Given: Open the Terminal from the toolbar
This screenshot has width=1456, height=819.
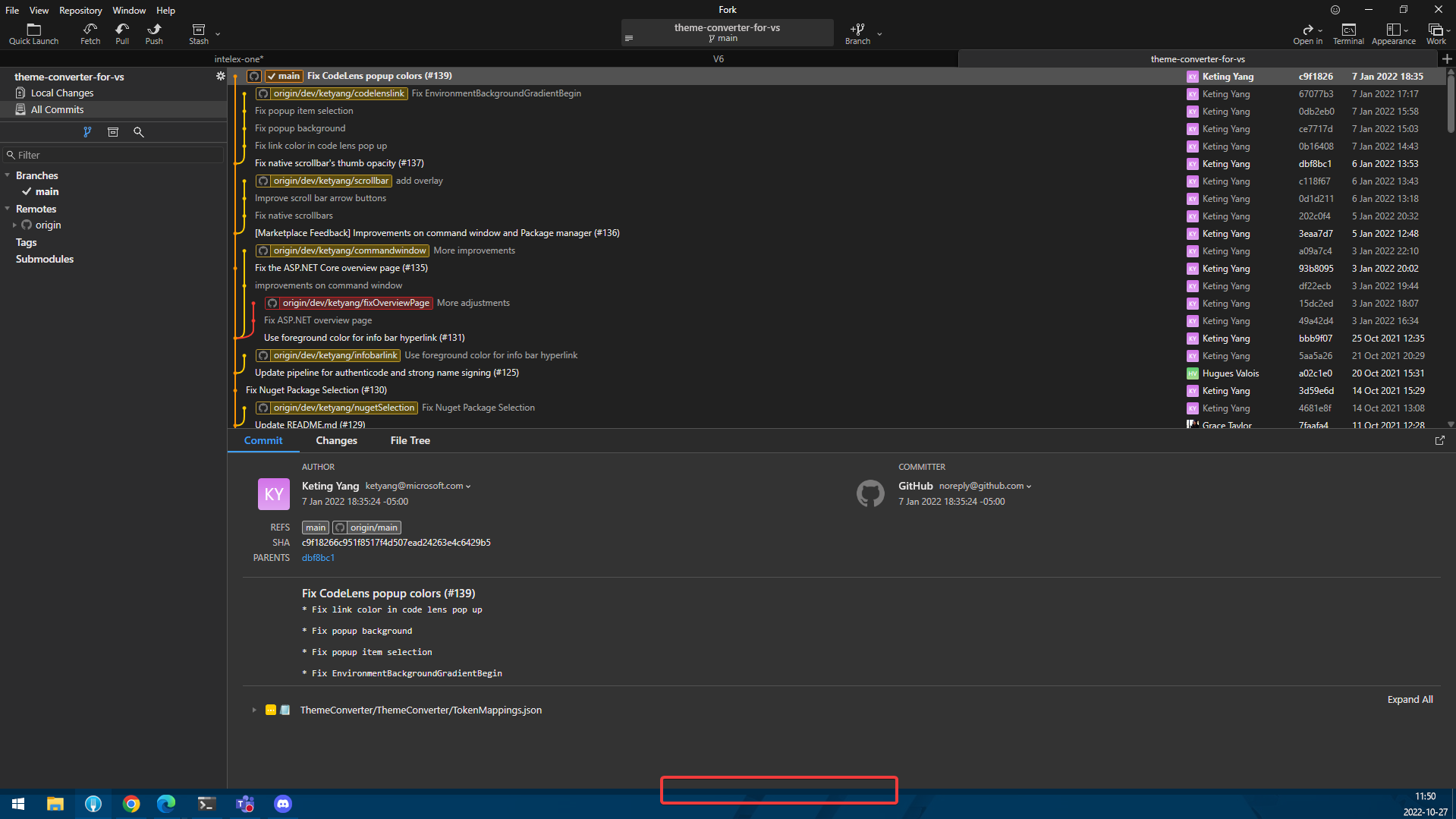Looking at the screenshot, I should [x=1348, y=33].
